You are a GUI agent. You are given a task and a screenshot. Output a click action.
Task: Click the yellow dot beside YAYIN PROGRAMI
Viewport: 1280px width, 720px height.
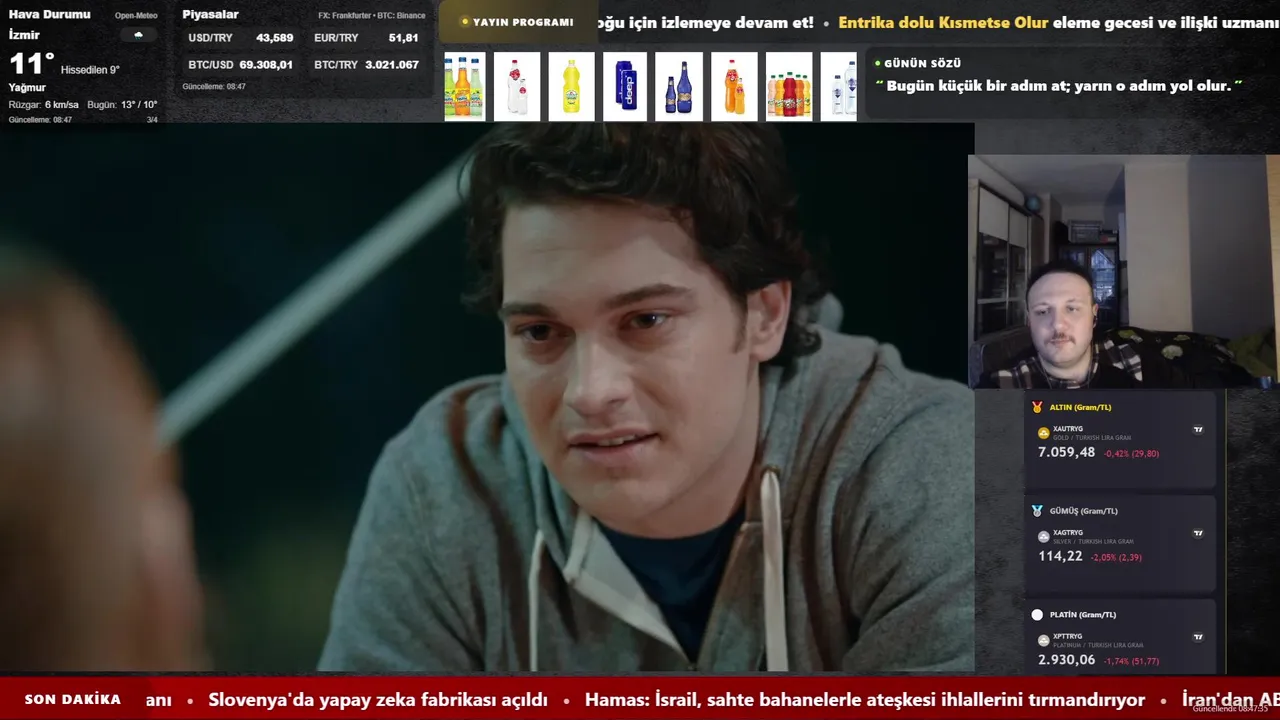(465, 22)
